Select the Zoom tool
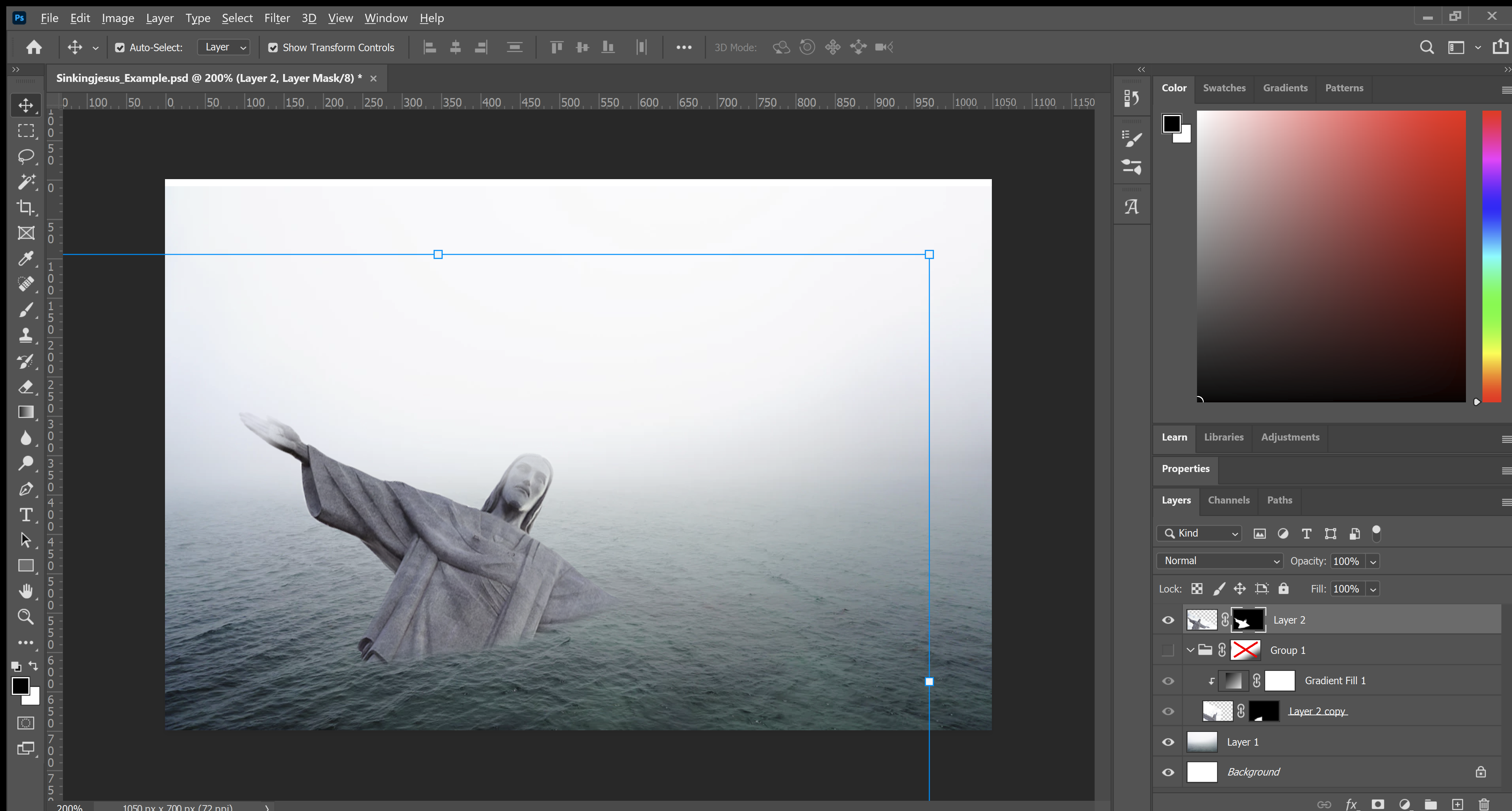 pyautogui.click(x=26, y=617)
